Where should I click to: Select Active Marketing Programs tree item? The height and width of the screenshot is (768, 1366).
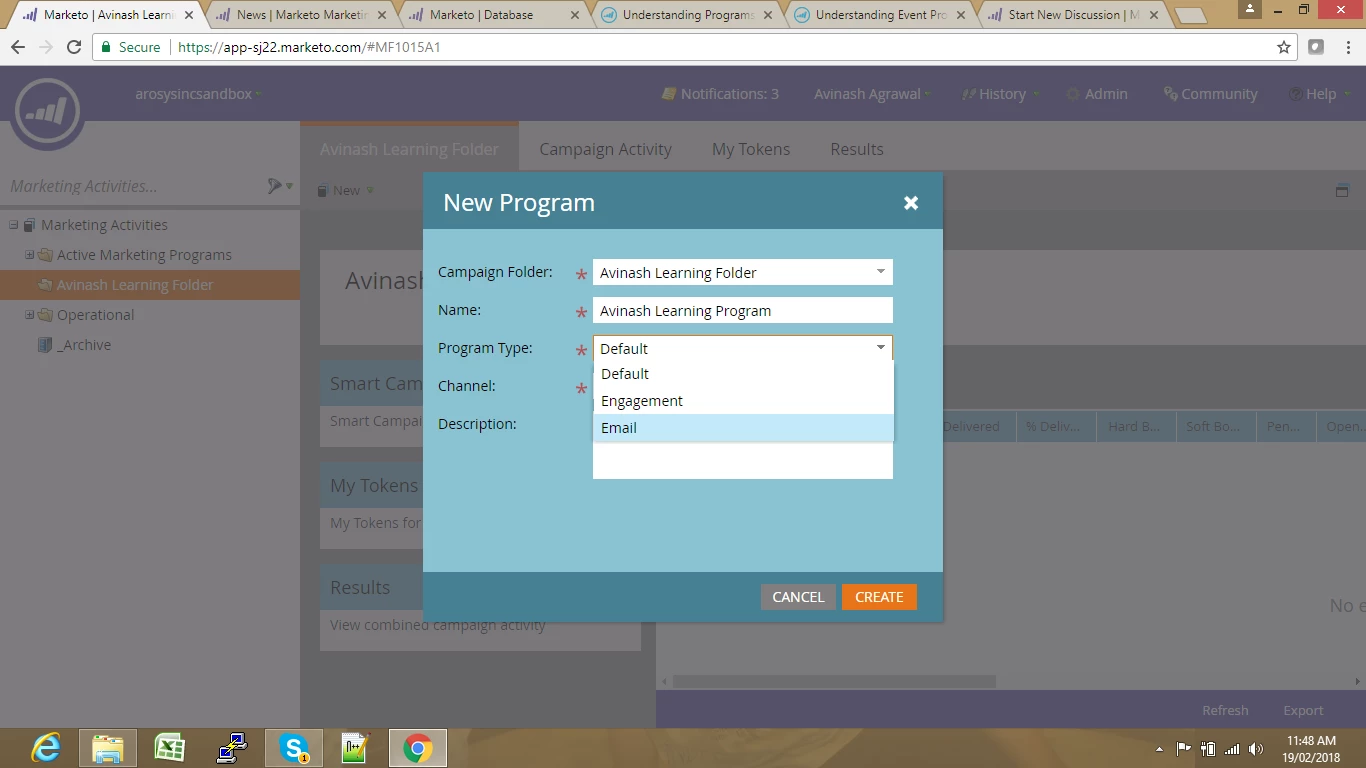[x=144, y=255]
